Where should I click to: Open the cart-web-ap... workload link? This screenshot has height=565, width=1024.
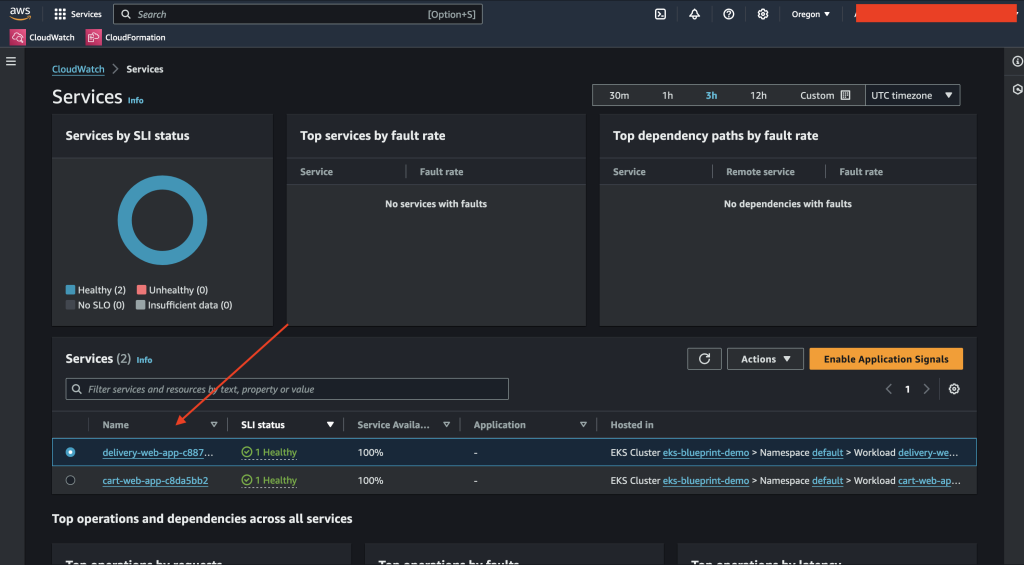tap(929, 480)
